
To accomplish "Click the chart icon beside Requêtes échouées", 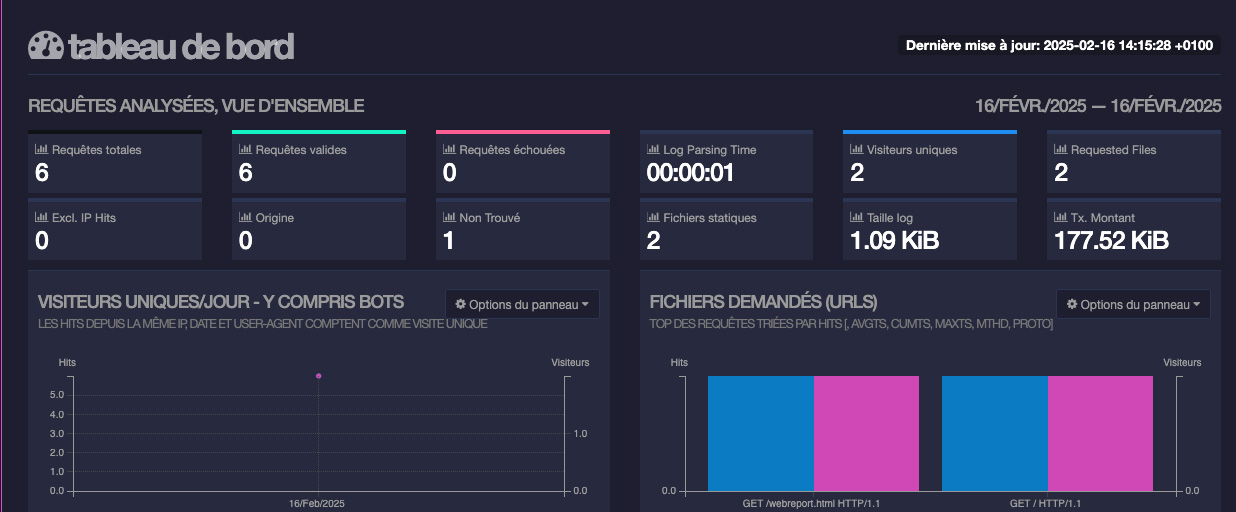I will click(449, 150).
